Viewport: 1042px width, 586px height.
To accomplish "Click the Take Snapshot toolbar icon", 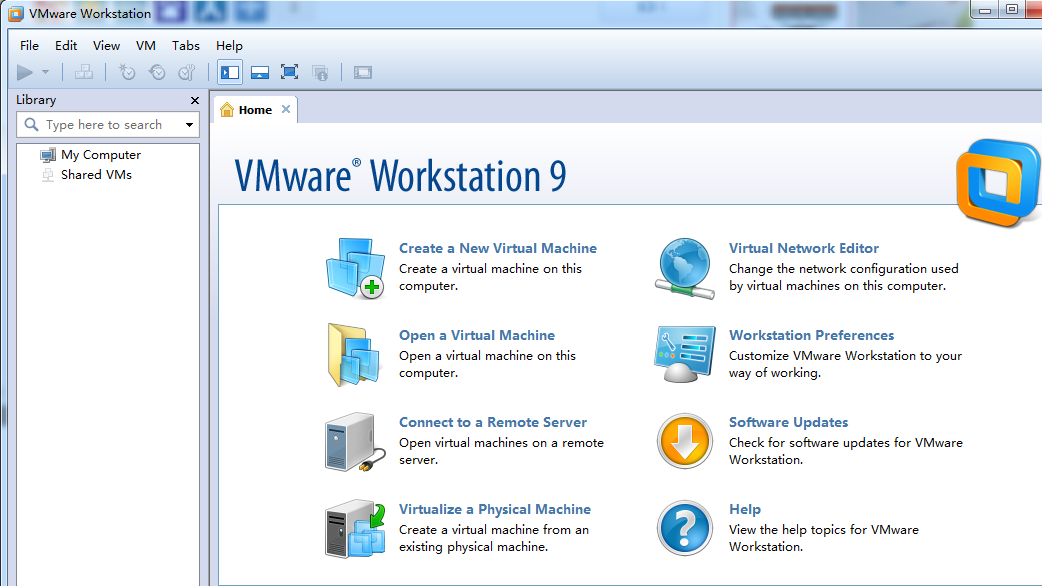I will click(x=126, y=72).
